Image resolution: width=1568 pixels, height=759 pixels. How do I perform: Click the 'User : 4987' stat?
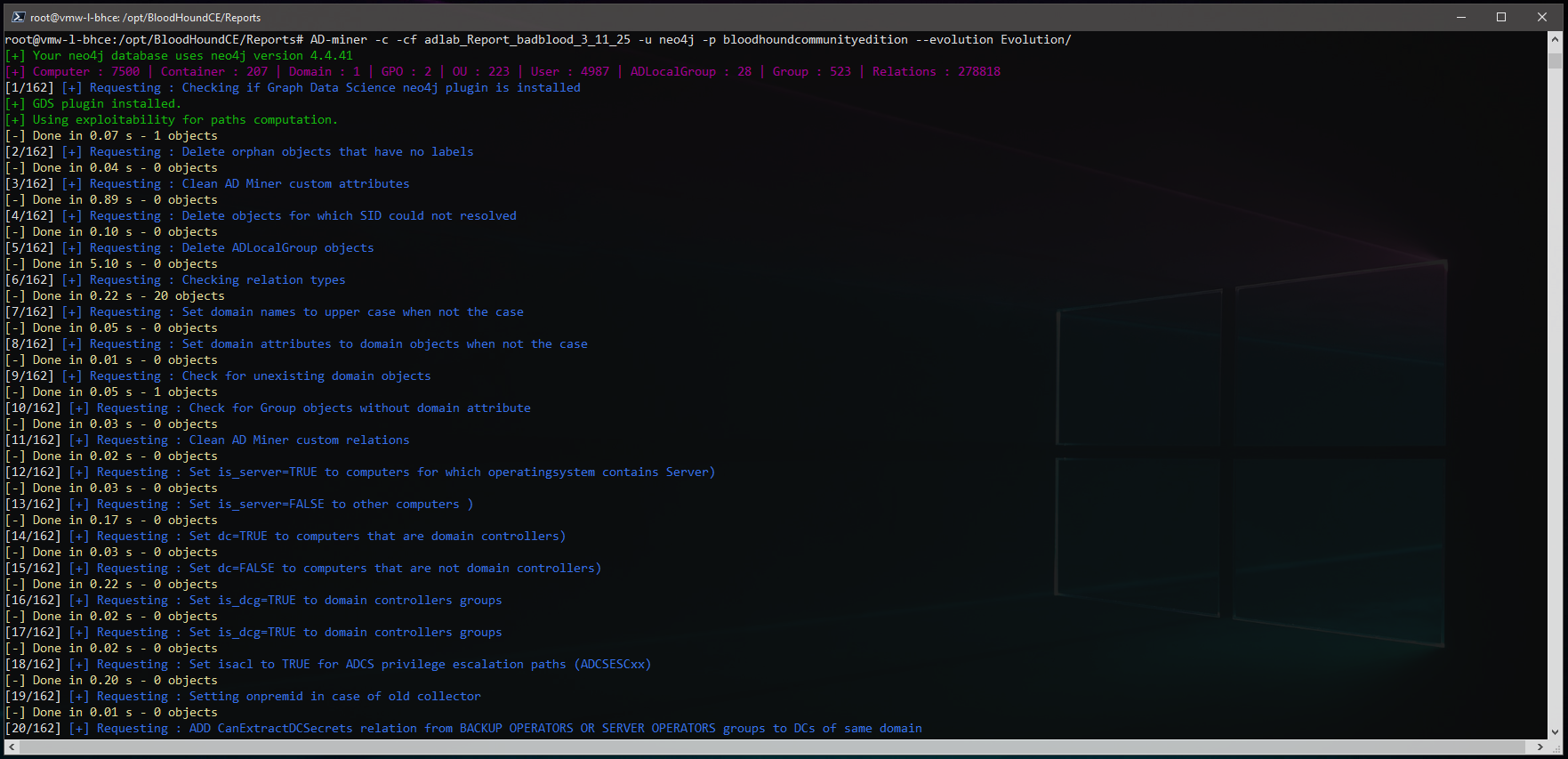(x=570, y=71)
